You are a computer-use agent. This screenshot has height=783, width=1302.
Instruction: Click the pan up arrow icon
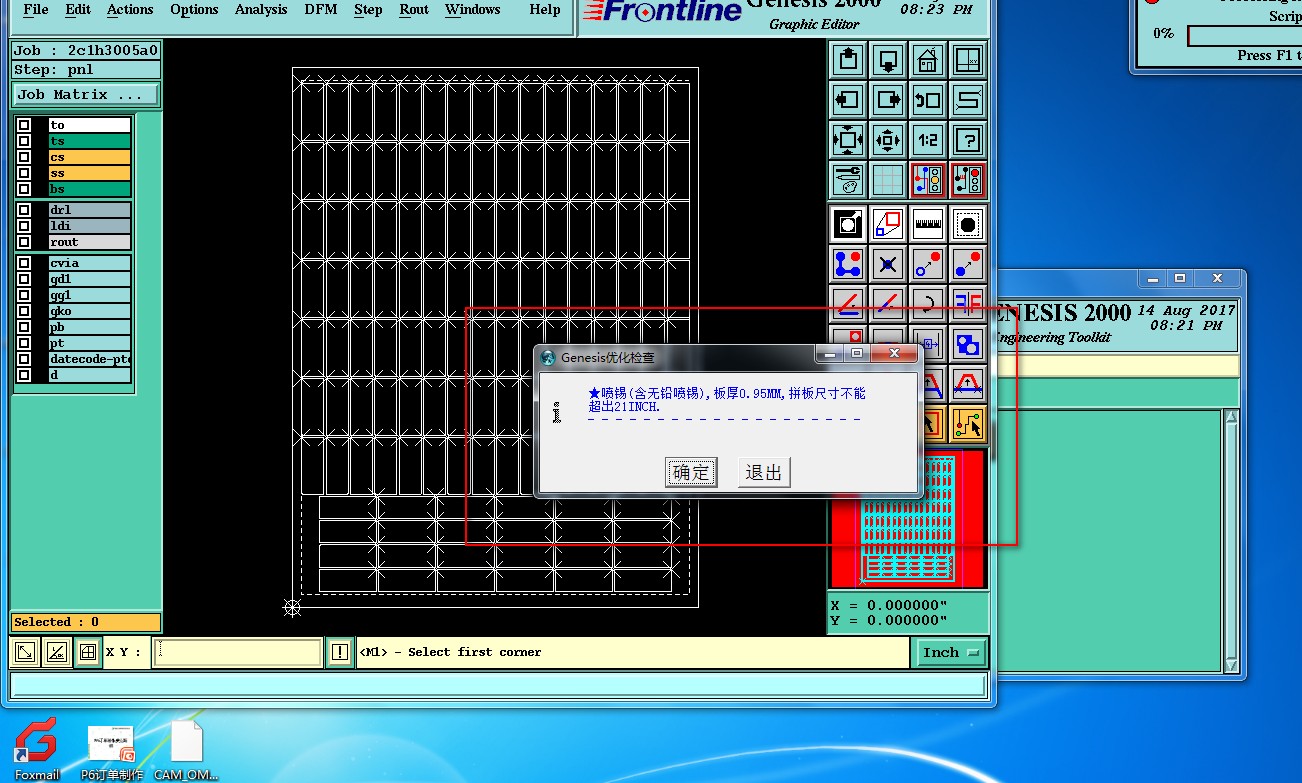pos(848,60)
